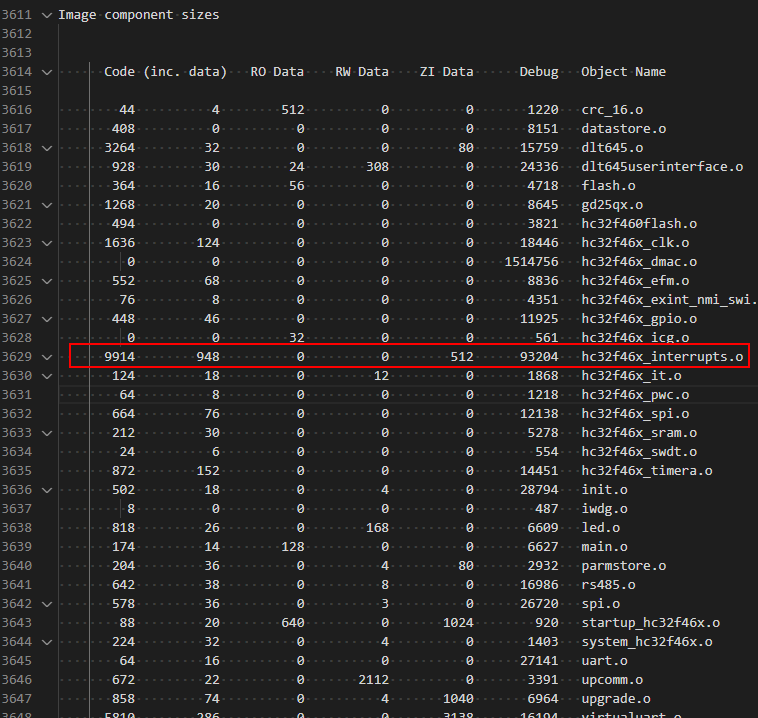
Task: Collapse the fold chevron at line 3627
Action: point(47,319)
